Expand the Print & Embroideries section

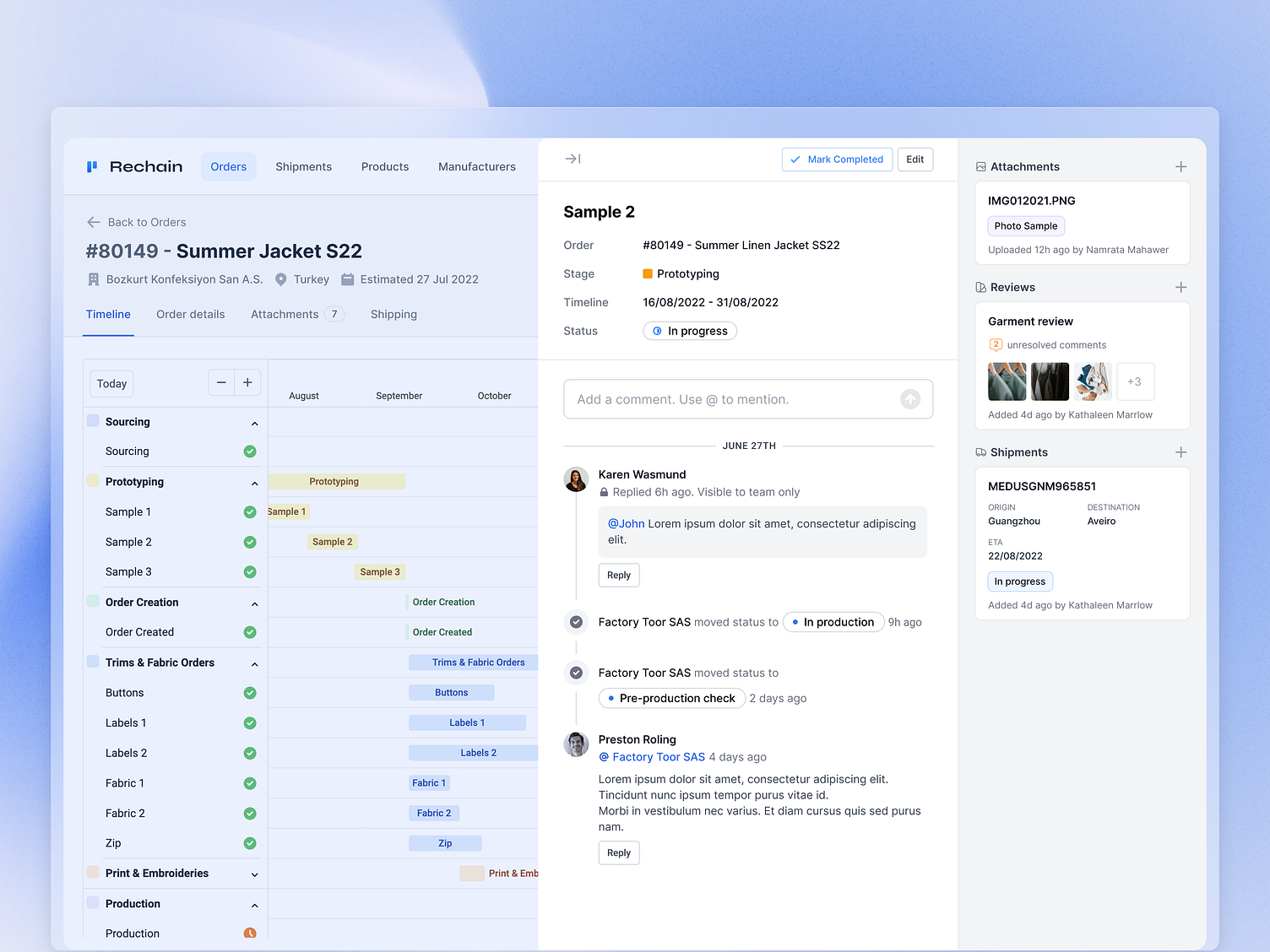[x=254, y=874]
